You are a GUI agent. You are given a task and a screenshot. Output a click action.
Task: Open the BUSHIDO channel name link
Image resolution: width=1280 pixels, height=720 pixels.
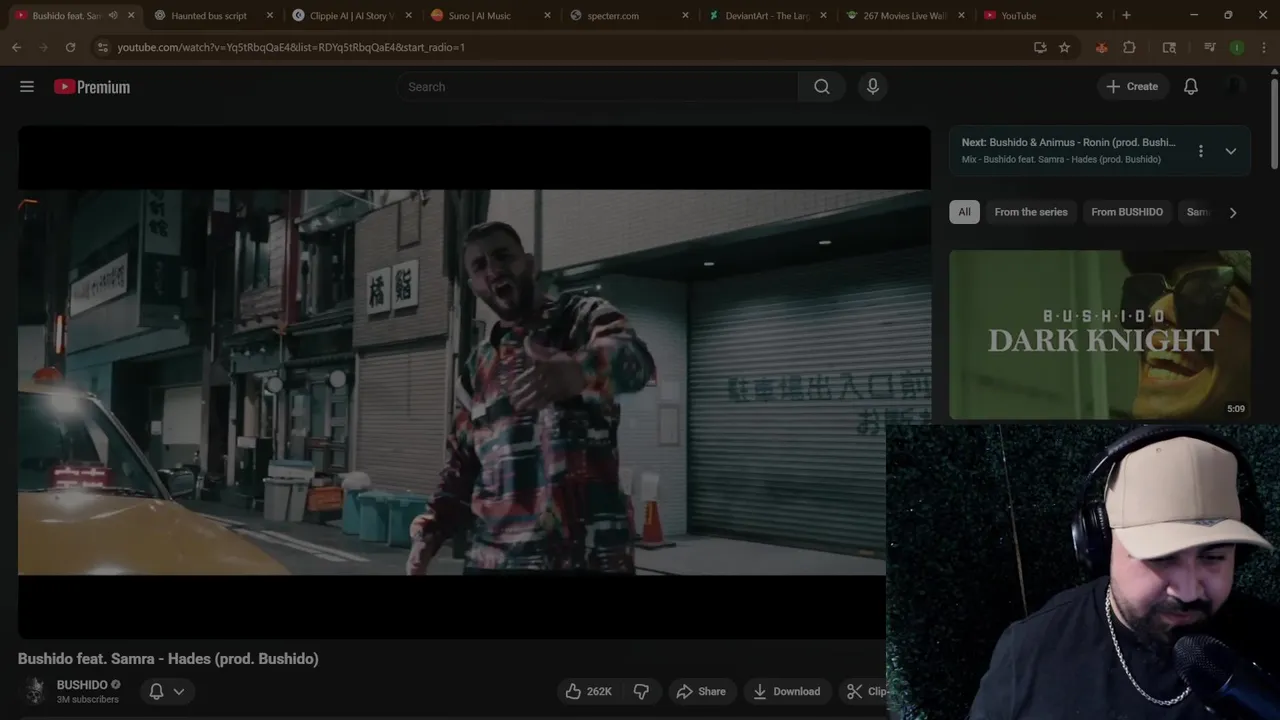click(x=82, y=685)
